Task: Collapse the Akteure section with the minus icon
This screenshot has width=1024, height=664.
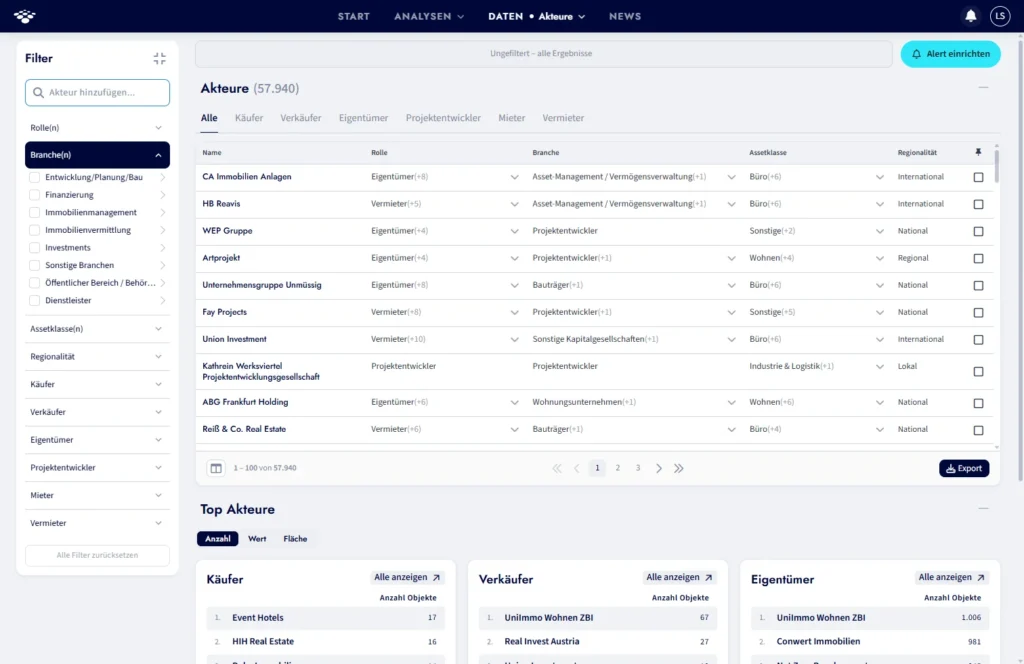Action: point(983,87)
